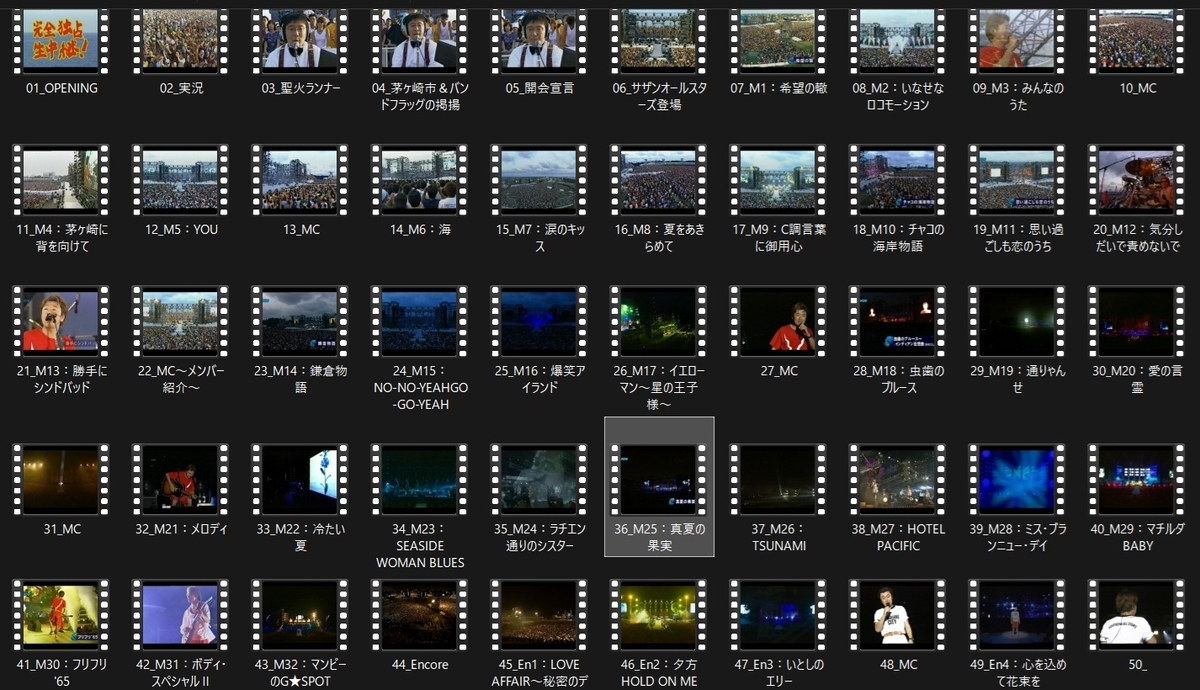Select the 49_En4：心を込めて花束を thumbnail

coord(1018,615)
